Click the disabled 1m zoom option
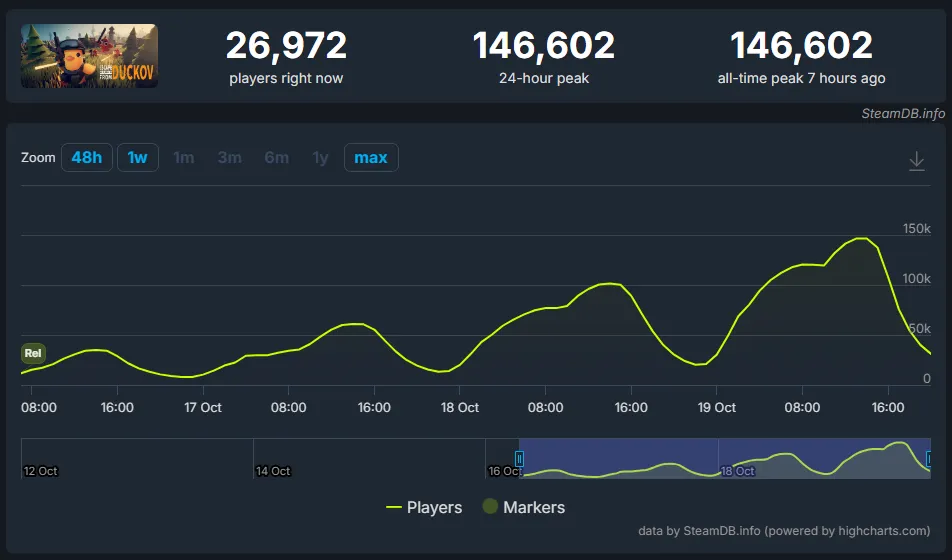952x560 pixels. tap(184, 158)
